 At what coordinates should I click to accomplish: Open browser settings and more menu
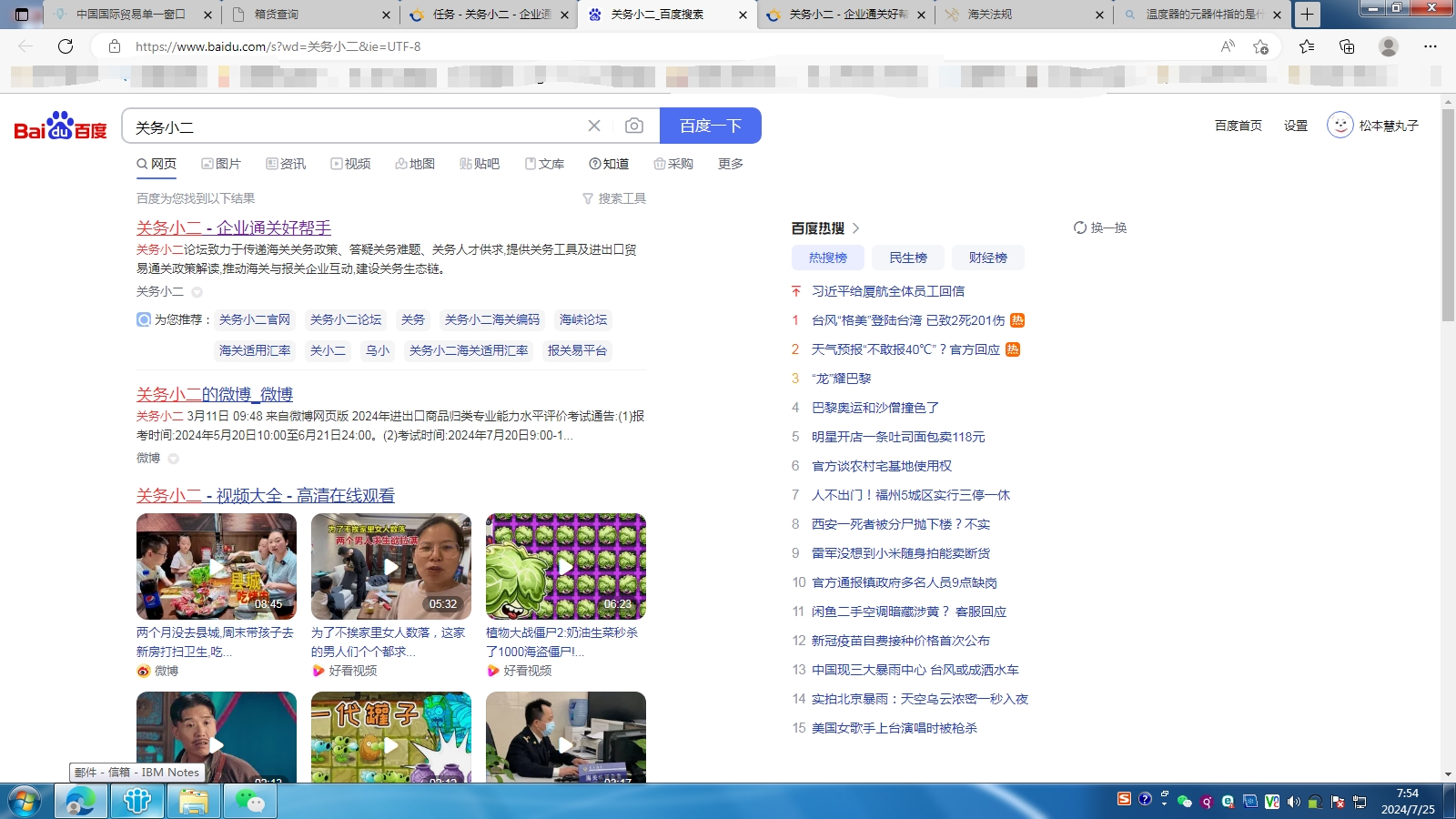point(1431,46)
